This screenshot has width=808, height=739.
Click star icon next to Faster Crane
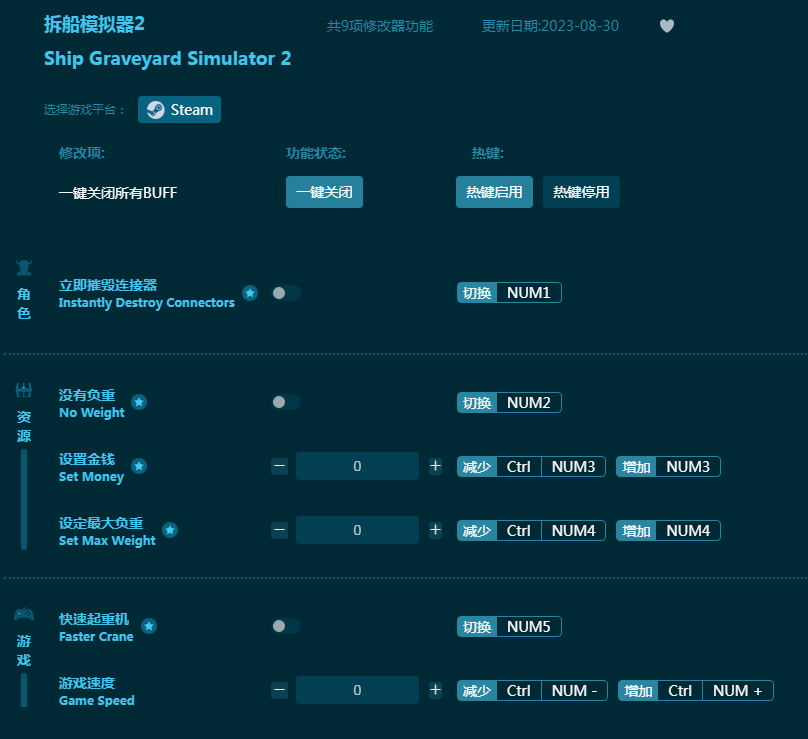[x=149, y=626]
